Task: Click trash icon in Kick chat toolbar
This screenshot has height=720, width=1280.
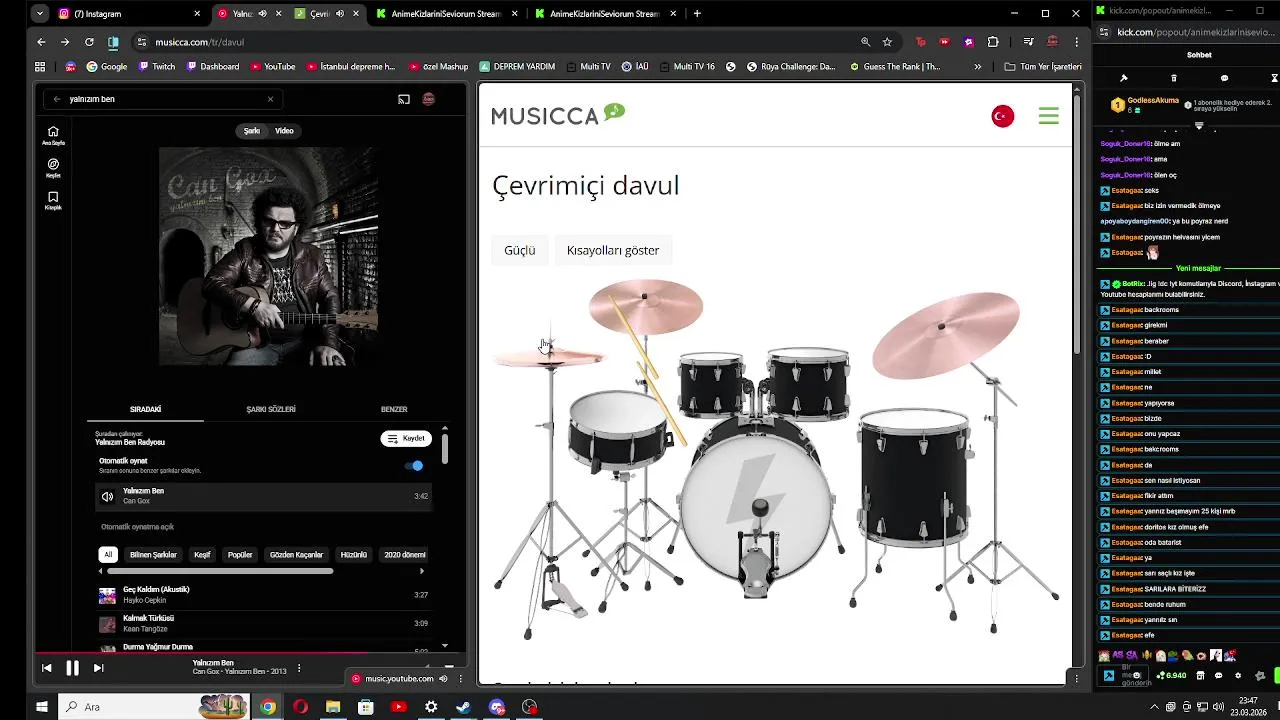Action: tap(1174, 78)
